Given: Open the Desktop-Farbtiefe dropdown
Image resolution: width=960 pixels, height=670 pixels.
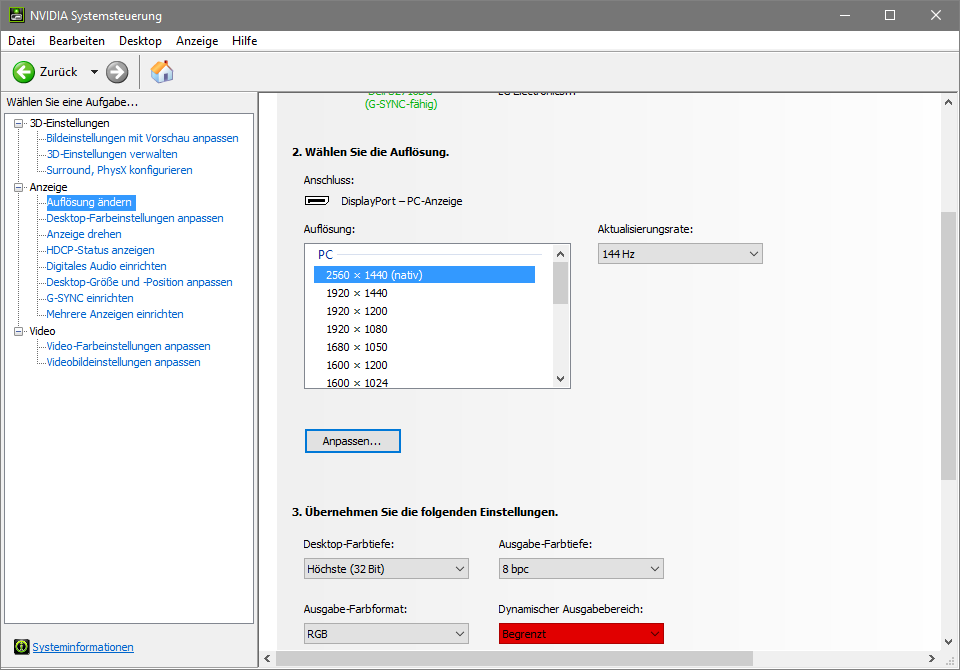Looking at the screenshot, I should tap(386, 569).
